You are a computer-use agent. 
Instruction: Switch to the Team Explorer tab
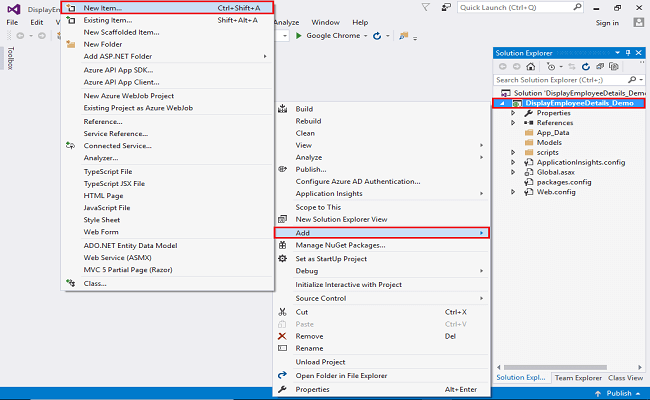pyautogui.click(x=578, y=378)
